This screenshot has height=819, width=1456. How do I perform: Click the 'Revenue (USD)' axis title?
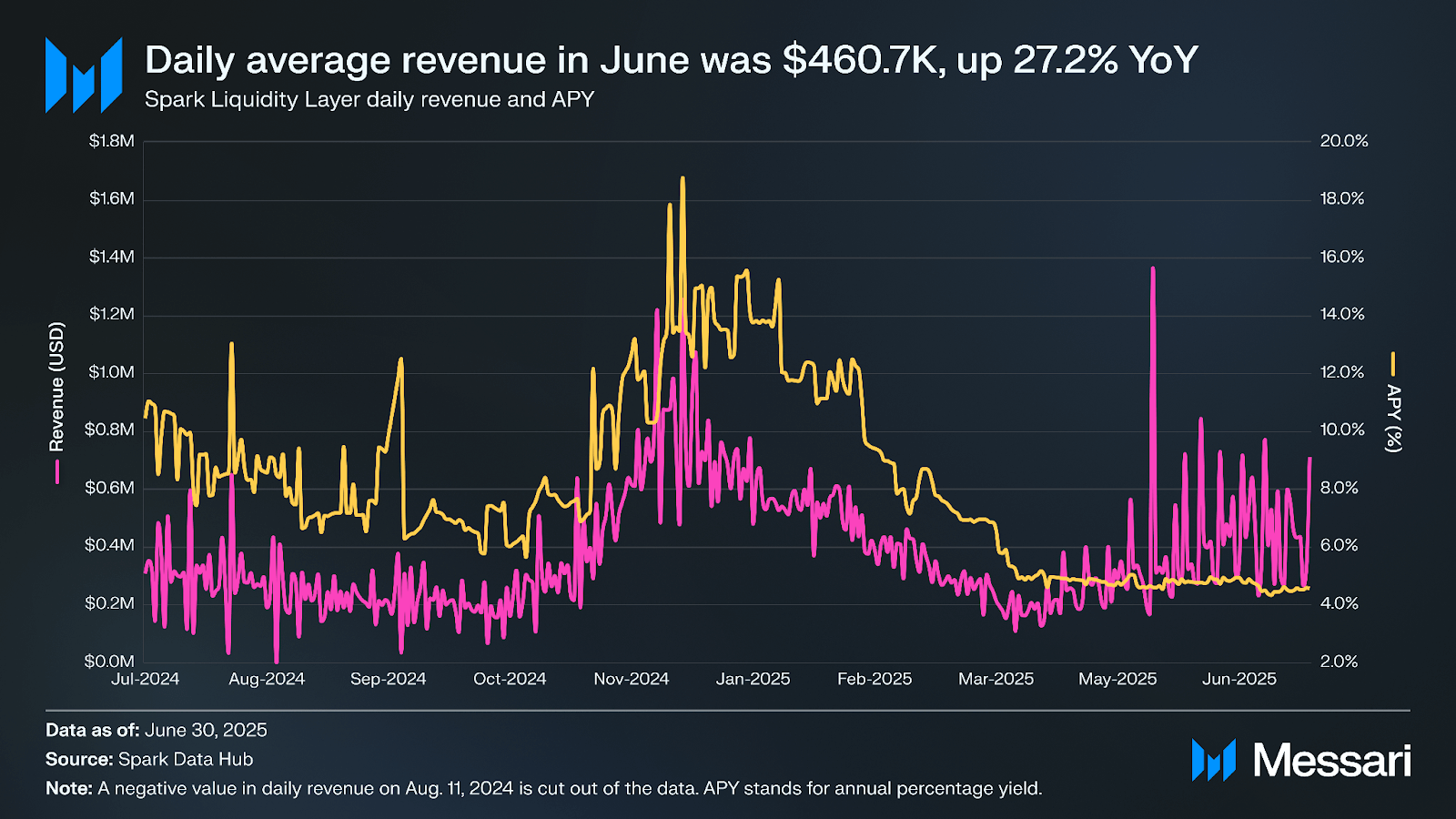point(57,387)
